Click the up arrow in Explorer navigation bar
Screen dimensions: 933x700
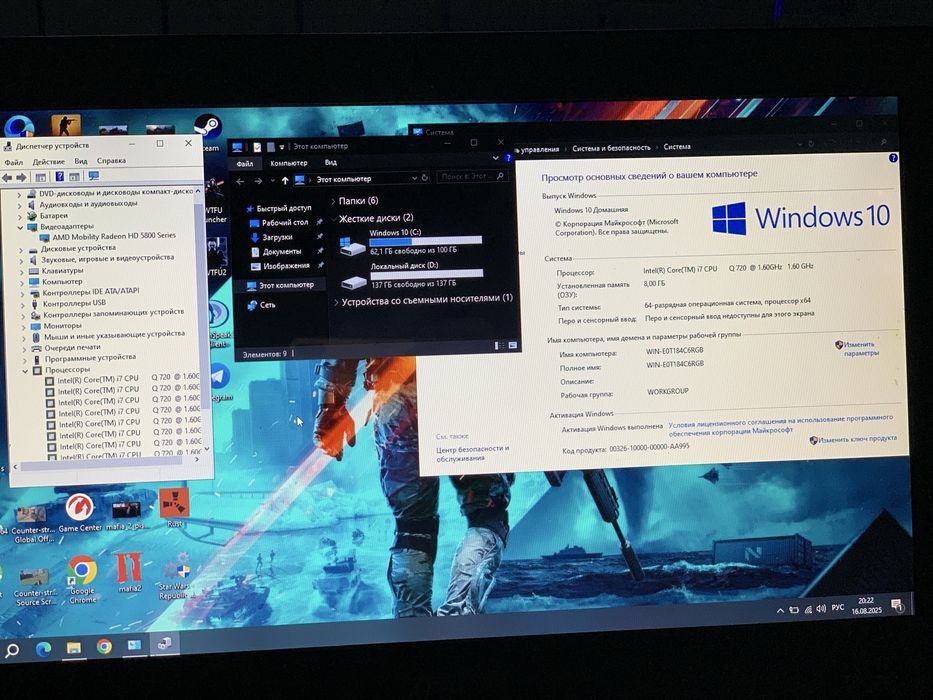(285, 180)
